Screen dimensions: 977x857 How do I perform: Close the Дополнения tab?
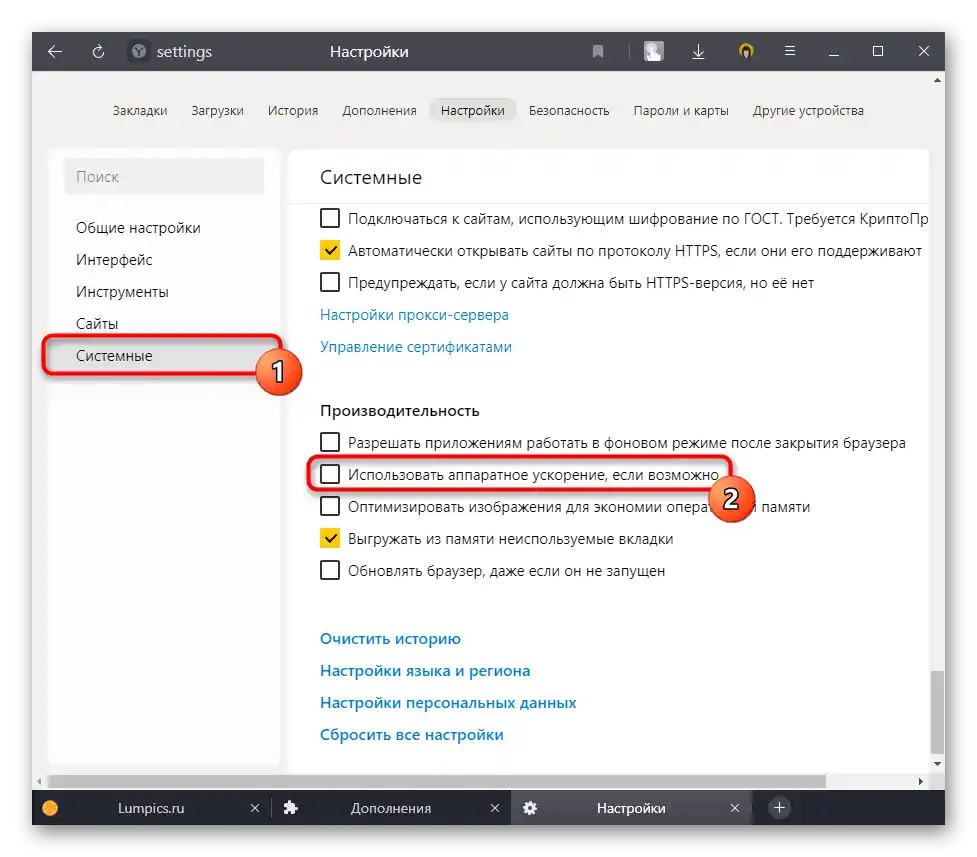tap(495, 808)
